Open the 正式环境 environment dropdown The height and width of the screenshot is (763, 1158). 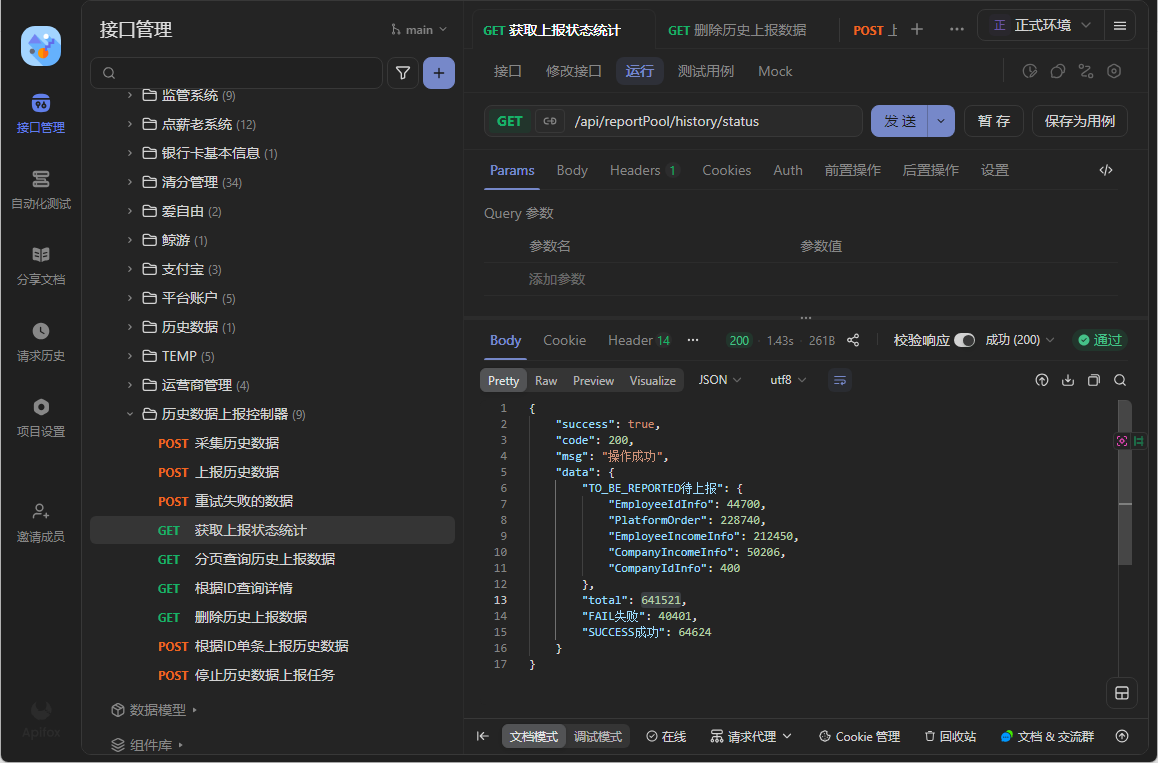coord(1041,26)
